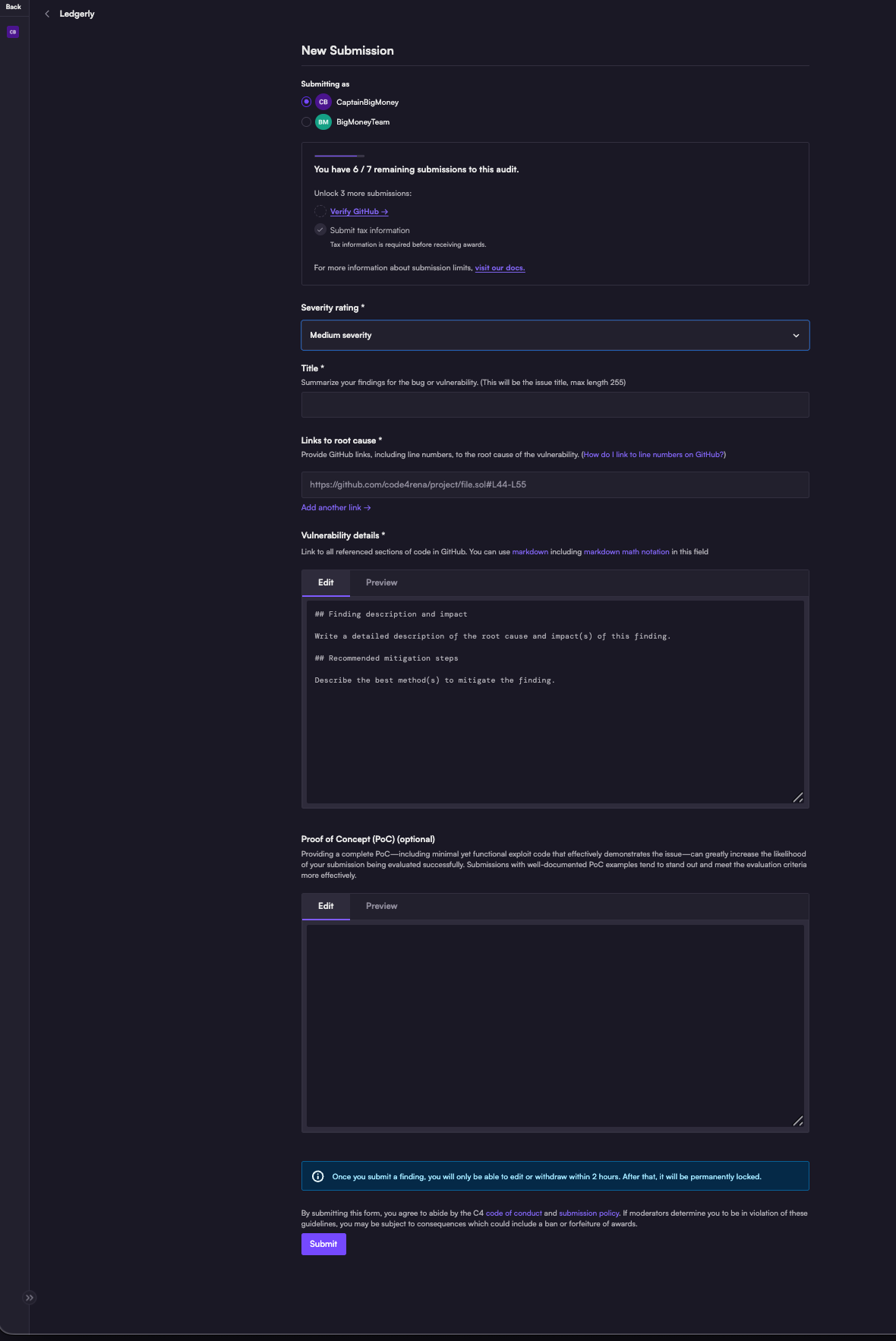Click the Title input field
Image resolution: width=896 pixels, height=1341 pixels.
point(554,405)
